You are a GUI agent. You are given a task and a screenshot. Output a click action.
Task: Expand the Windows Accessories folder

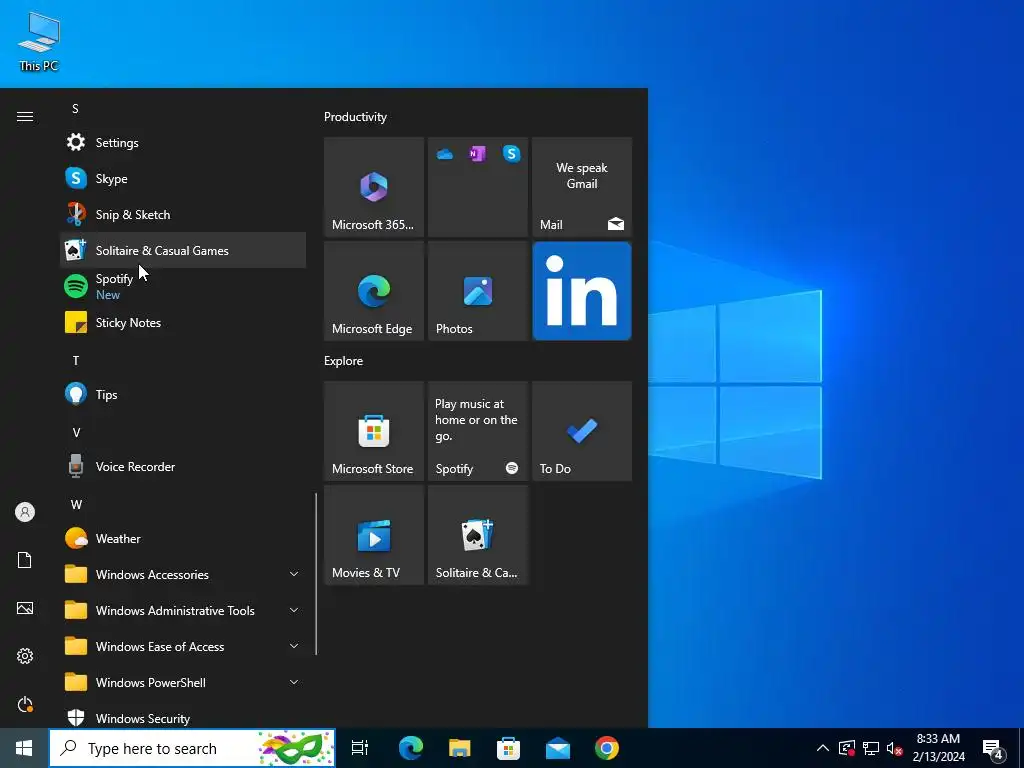[x=182, y=574]
